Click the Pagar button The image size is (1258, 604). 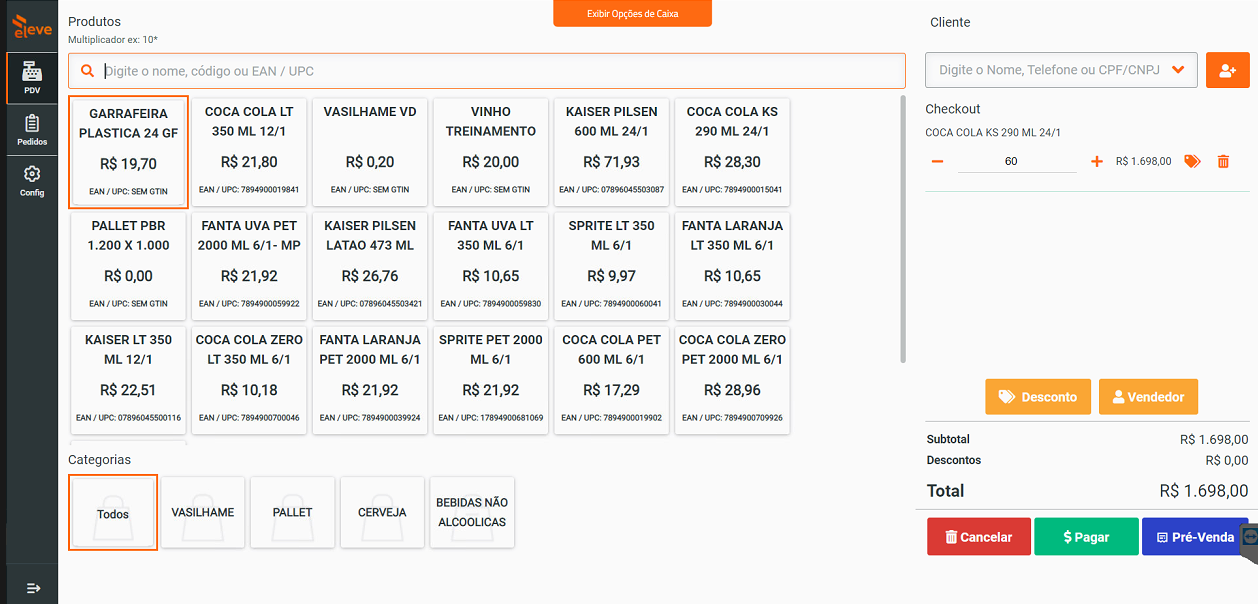pos(1086,537)
